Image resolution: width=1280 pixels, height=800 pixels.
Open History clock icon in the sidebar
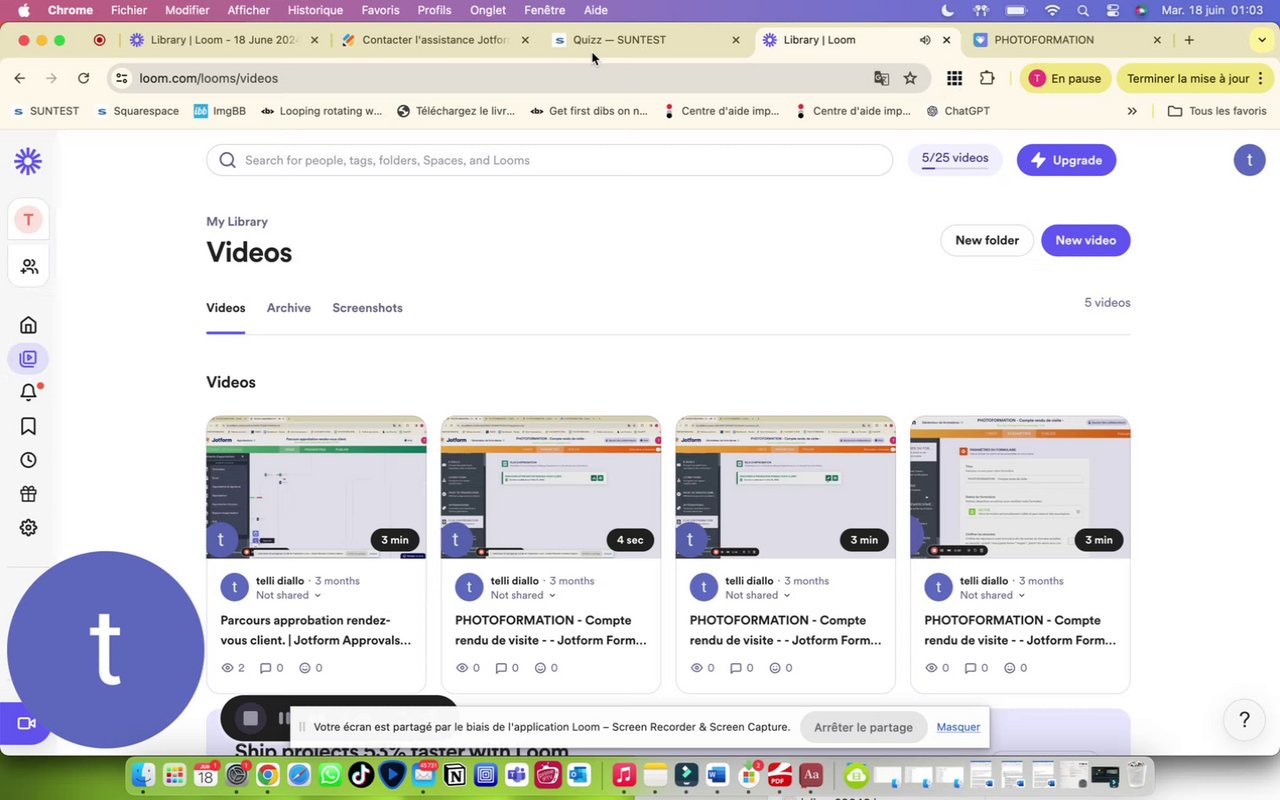click(x=28, y=460)
